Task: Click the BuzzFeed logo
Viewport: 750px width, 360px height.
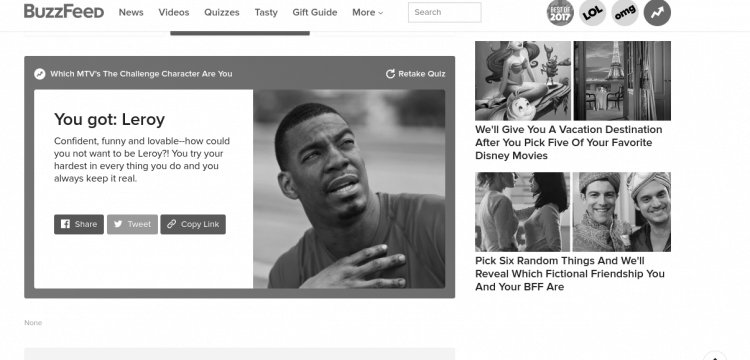Action: (64, 11)
